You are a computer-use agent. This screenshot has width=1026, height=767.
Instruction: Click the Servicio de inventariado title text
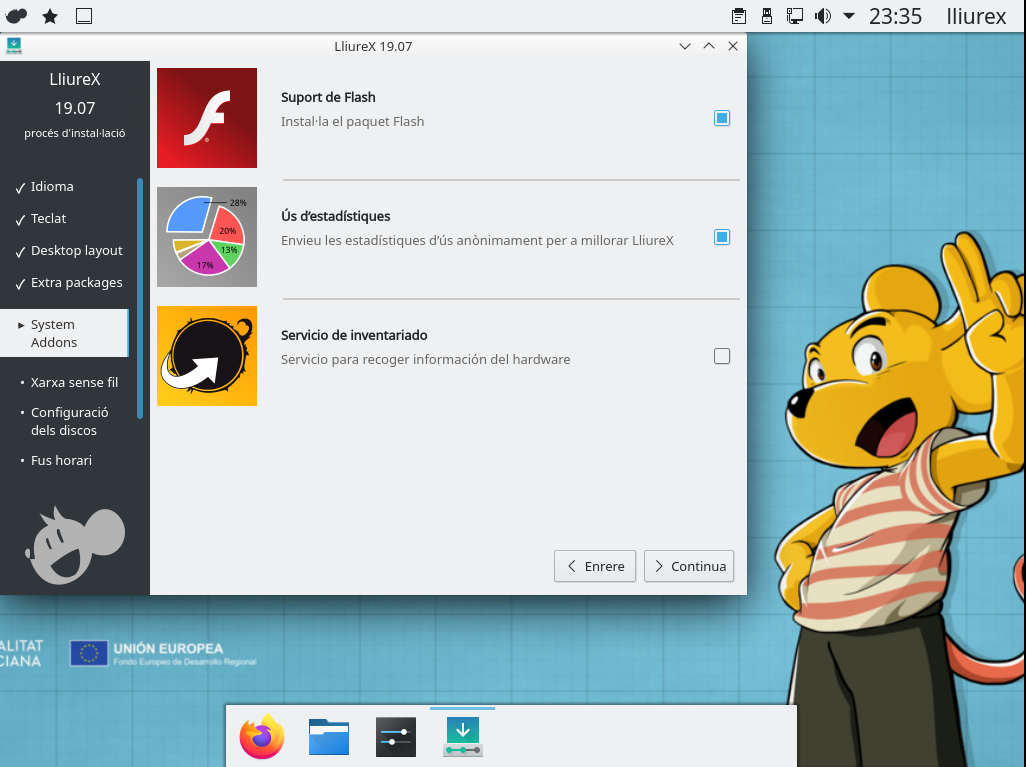click(x=354, y=336)
